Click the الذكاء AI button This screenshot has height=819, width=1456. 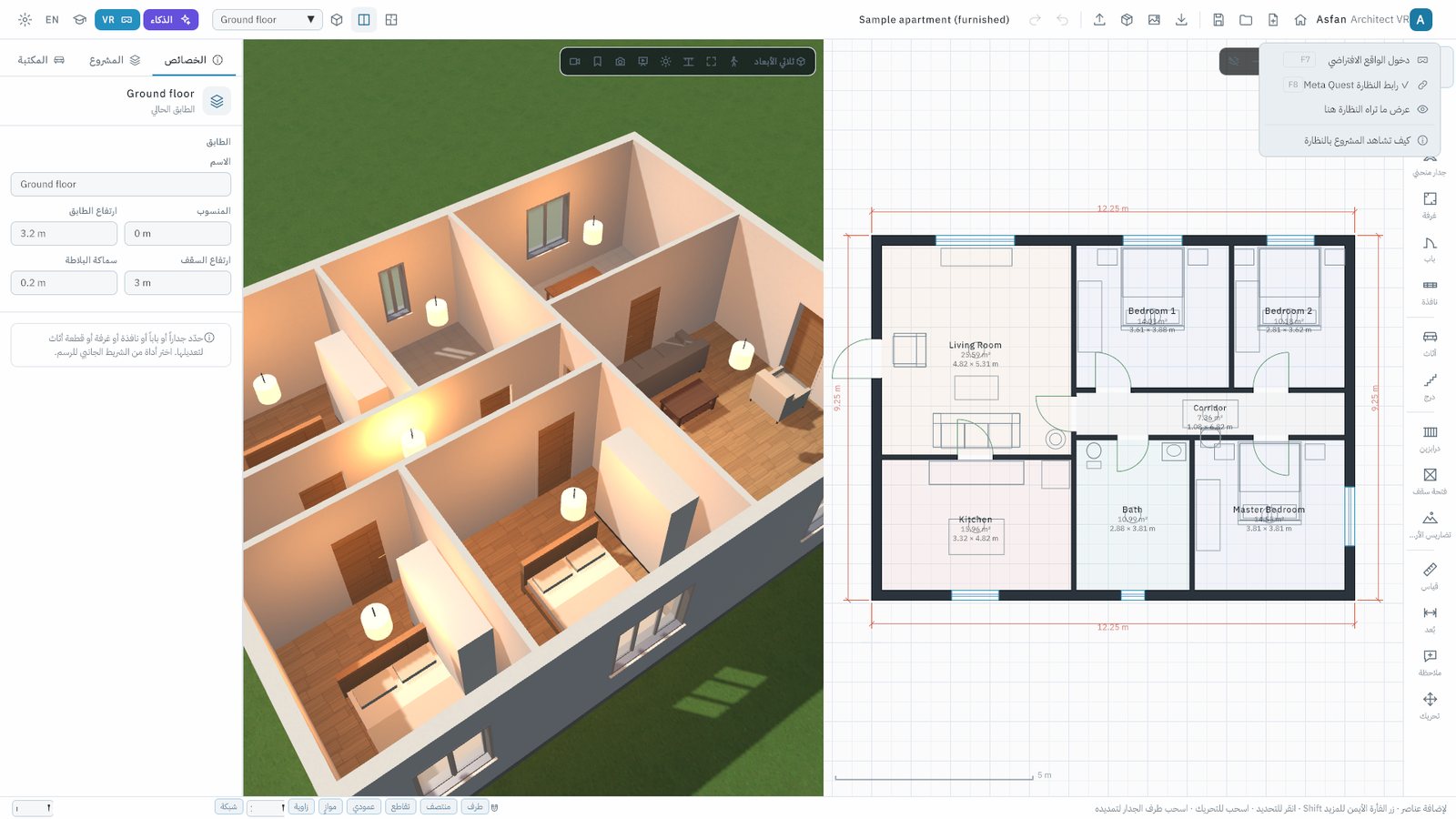click(171, 19)
